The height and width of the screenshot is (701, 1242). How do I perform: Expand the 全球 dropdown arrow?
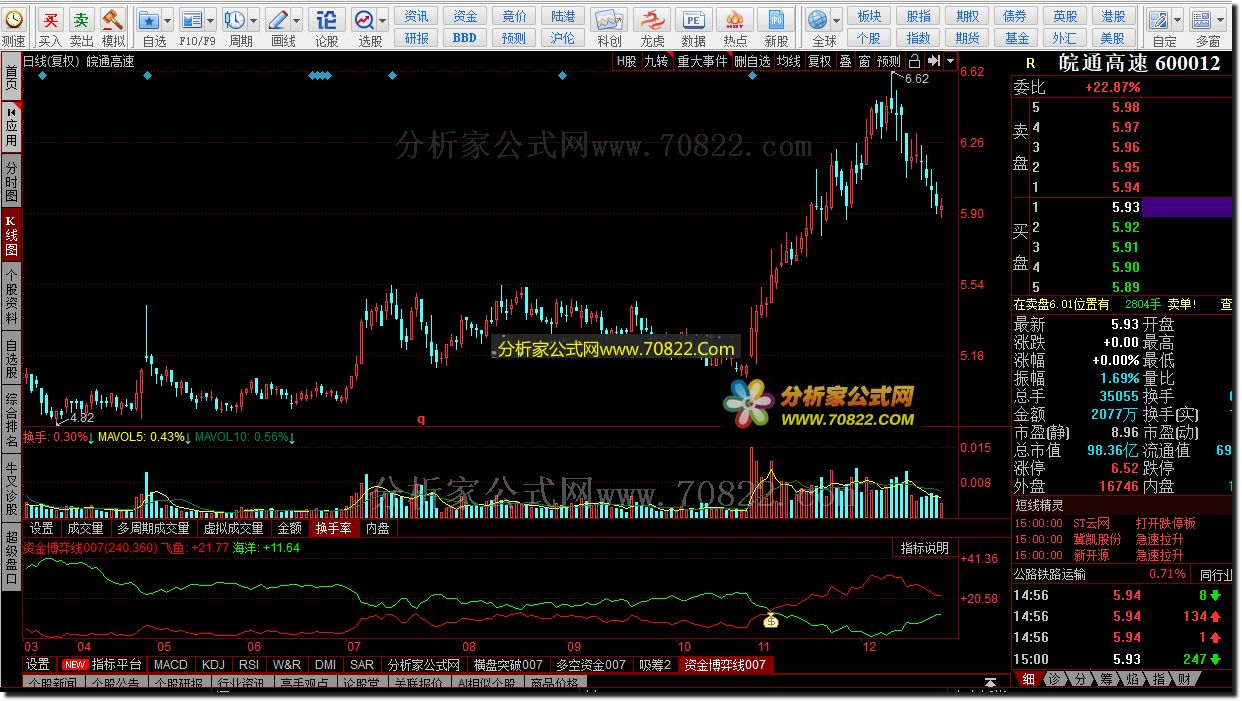tap(836, 20)
